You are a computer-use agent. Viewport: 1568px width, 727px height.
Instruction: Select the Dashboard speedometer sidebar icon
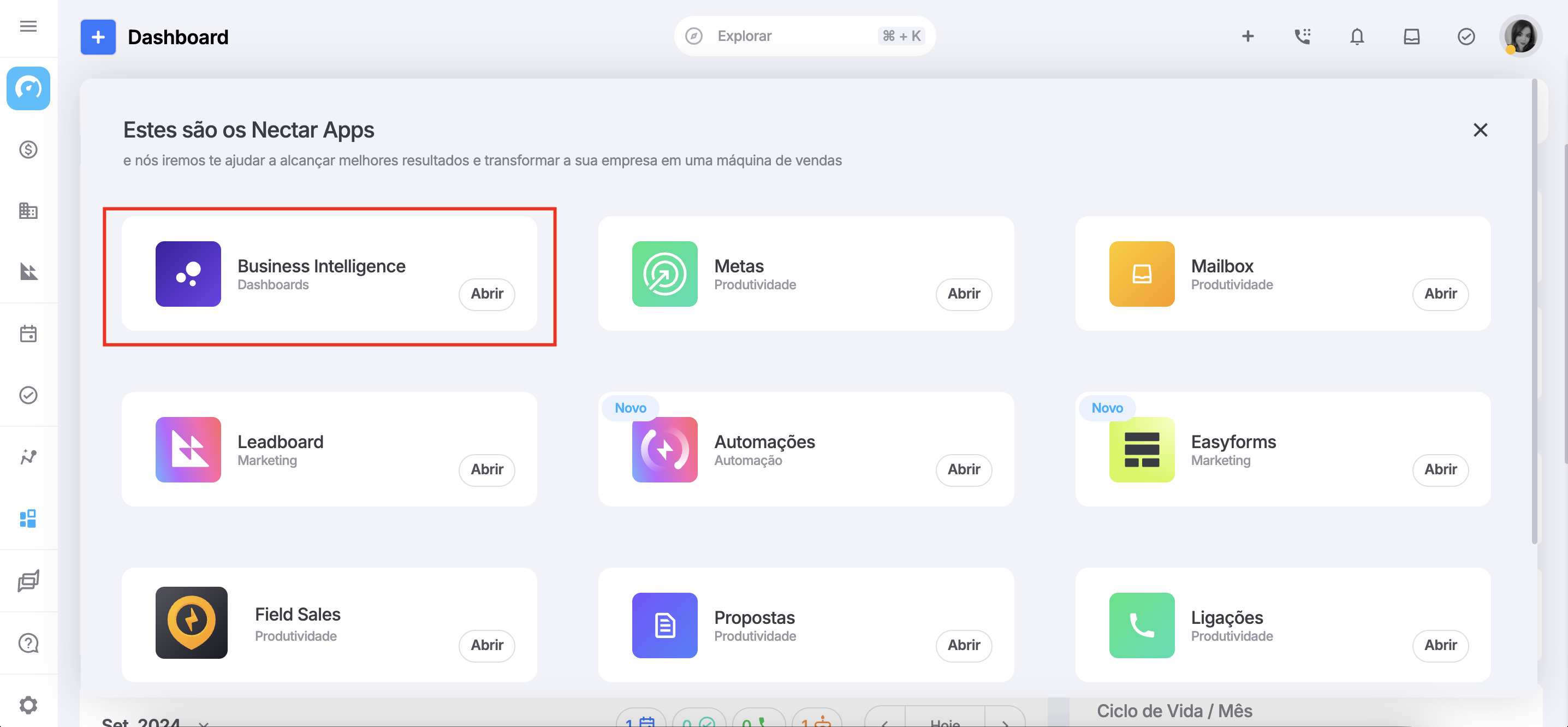tap(28, 89)
